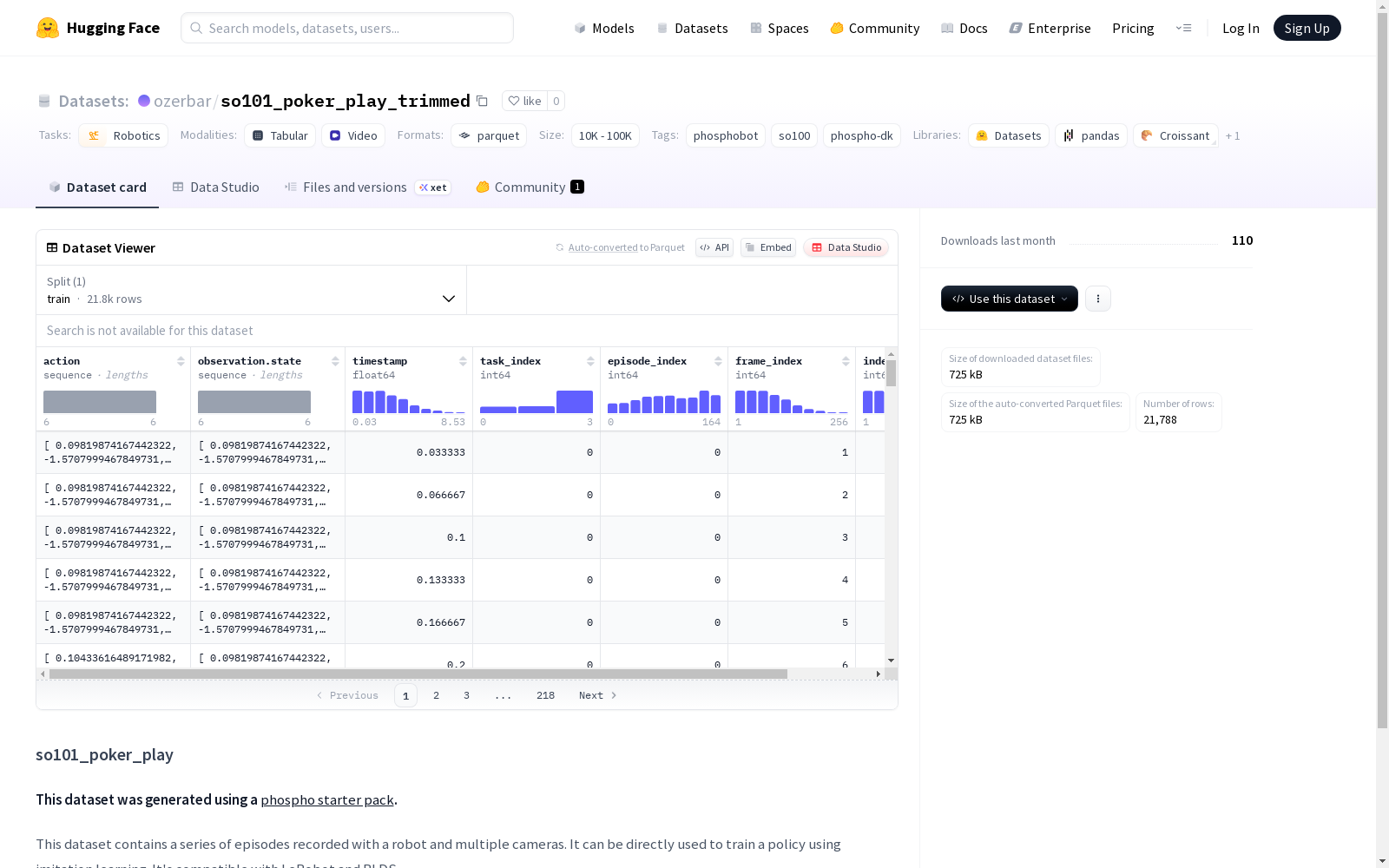Select the Robotics task tag
The height and width of the screenshot is (868, 1389).
coord(123,135)
